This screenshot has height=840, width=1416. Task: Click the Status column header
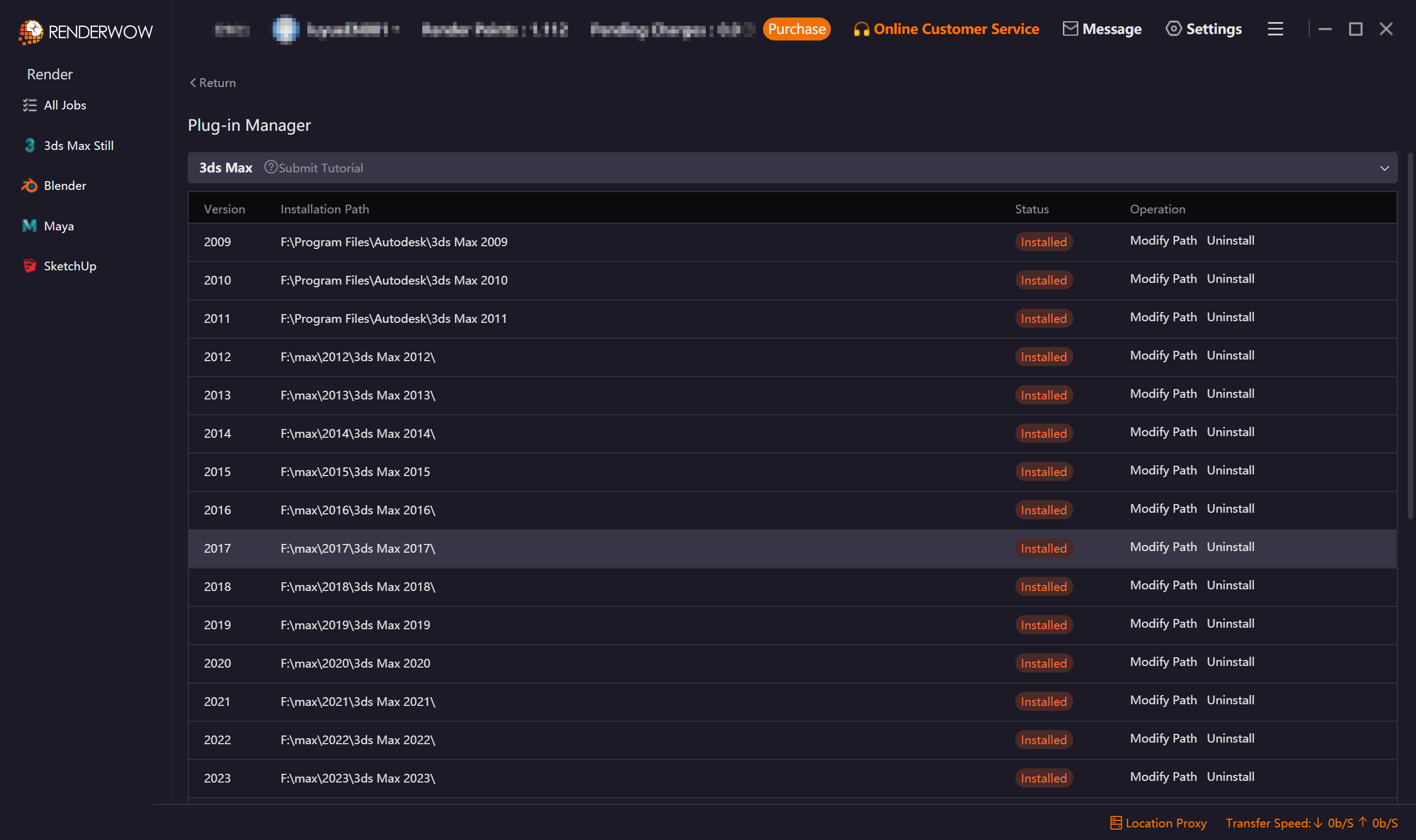coord(1032,210)
